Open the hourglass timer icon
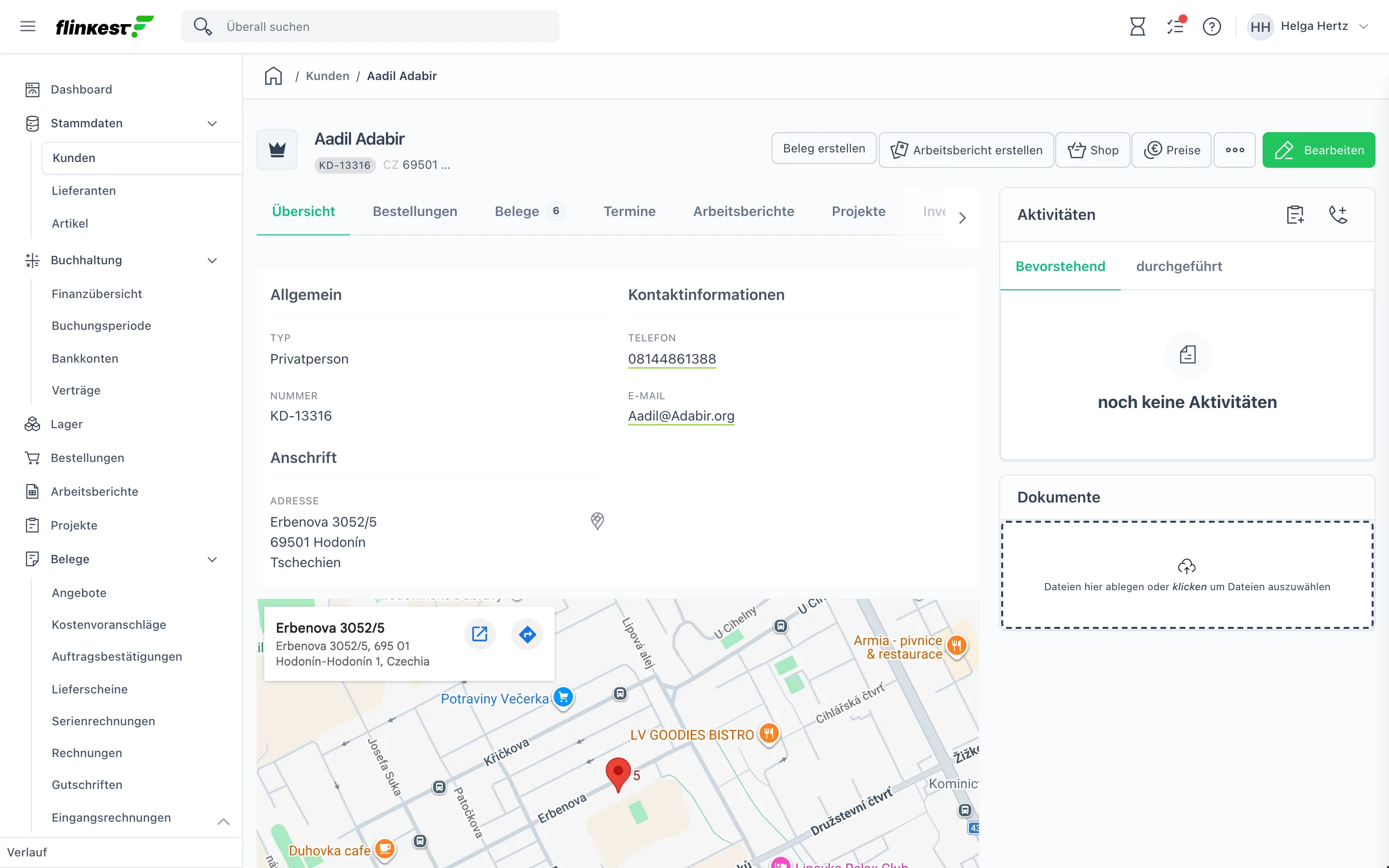Image resolution: width=1389 pixels, height=868 pixels. (1137, 27)
